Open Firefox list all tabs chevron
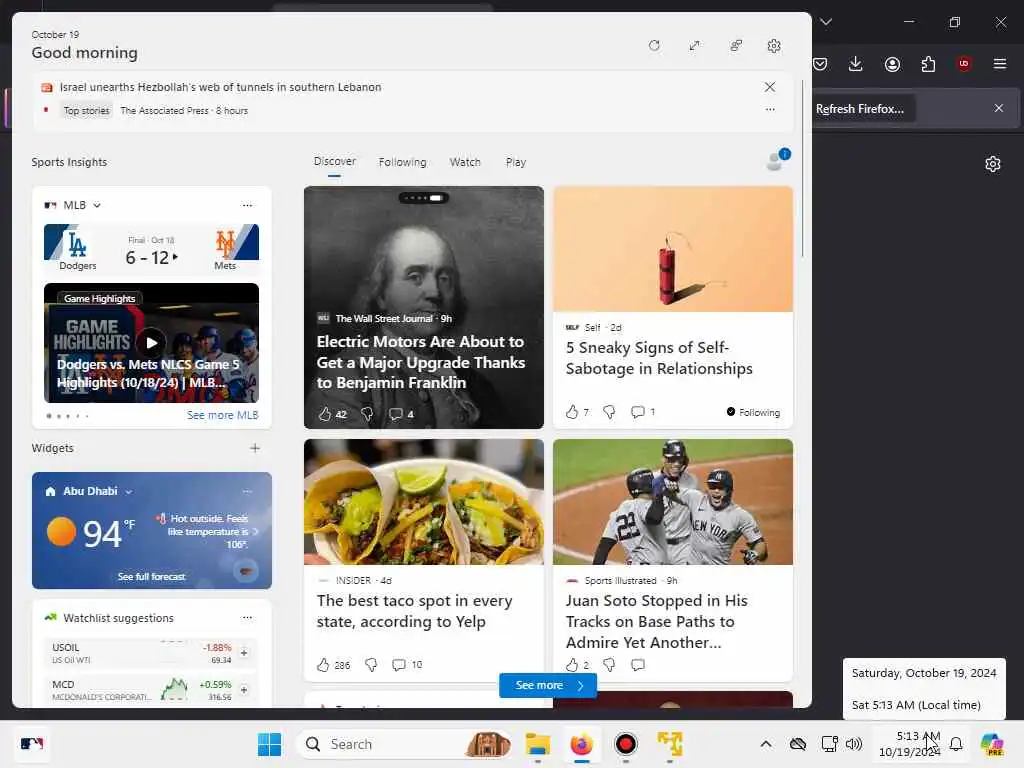Screen dimensions: 1024x768 coord(826,22)
